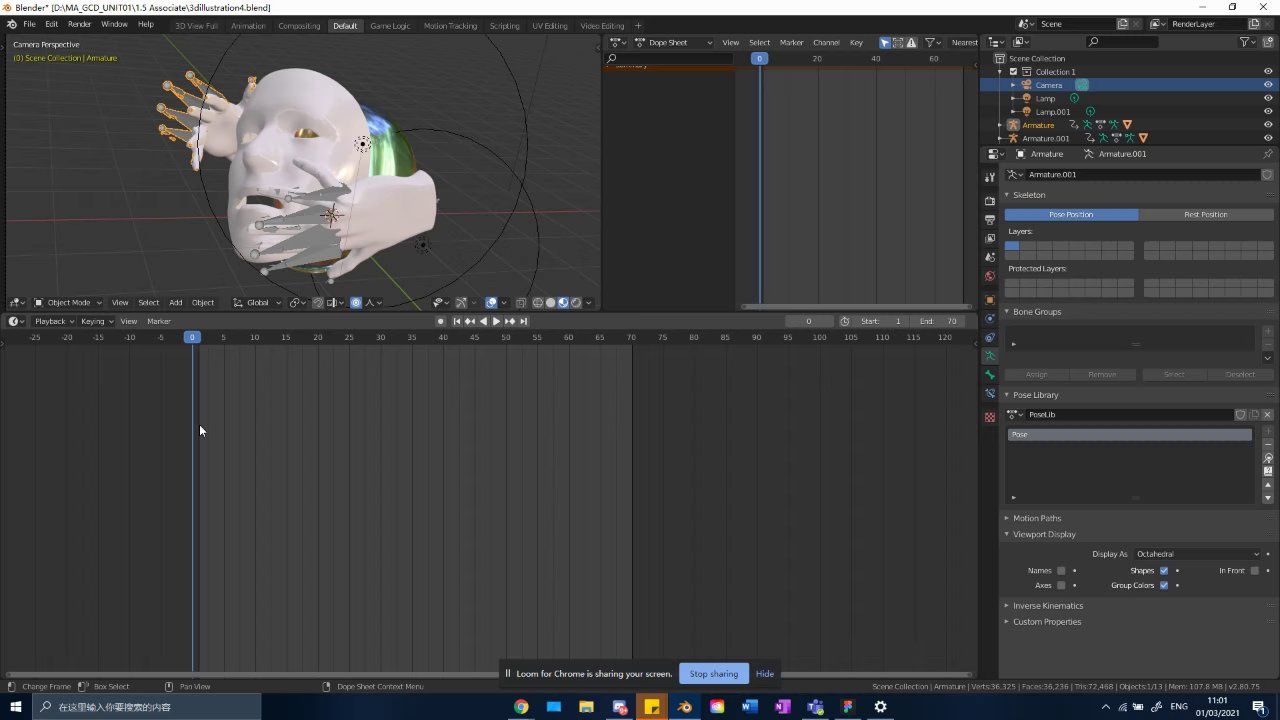Screen dimensions: 1280x720
Task: Open the Armature object data properties tab
Action: pos(990,356)
